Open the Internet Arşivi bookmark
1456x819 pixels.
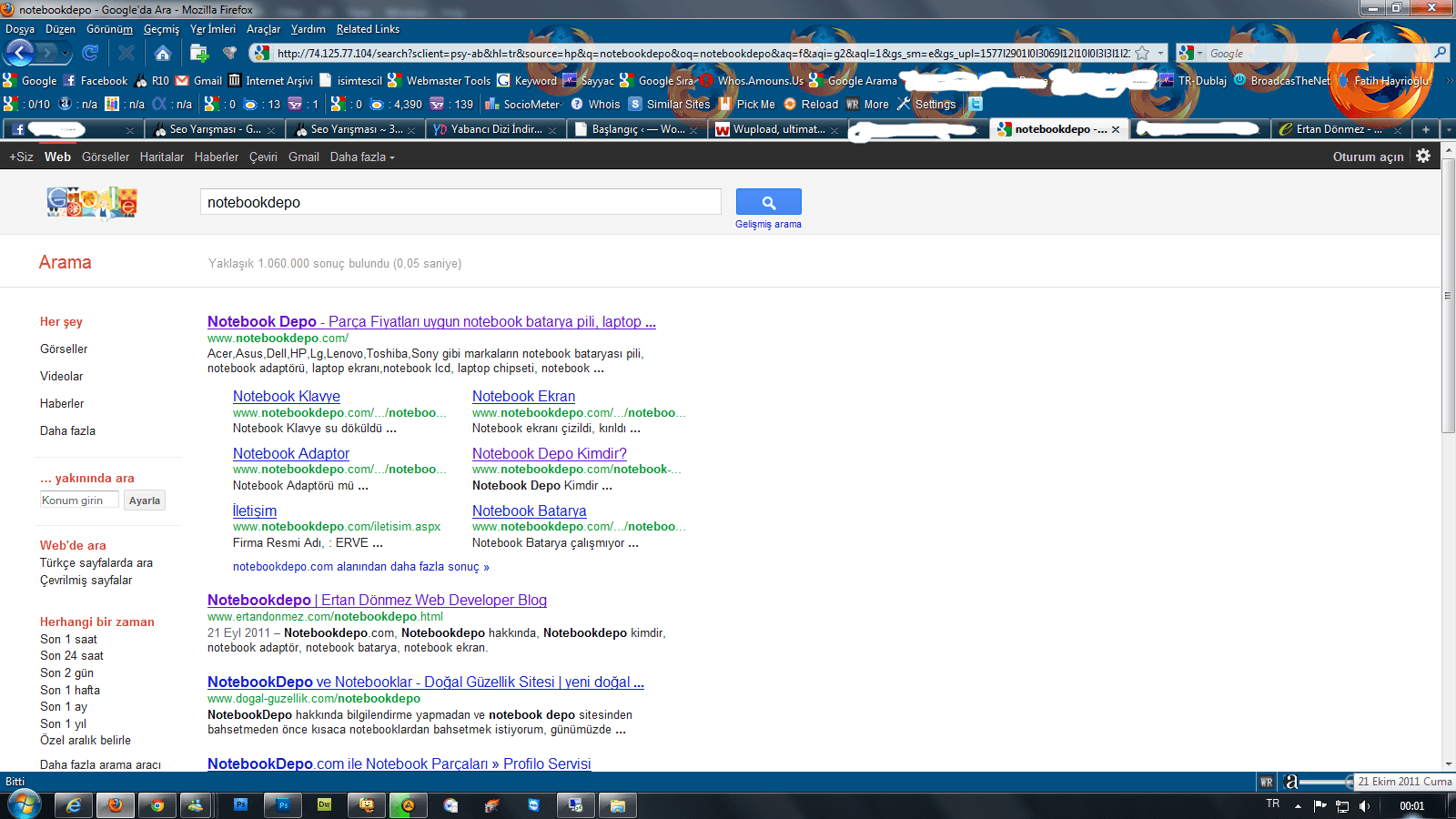[x=270, y=81]
